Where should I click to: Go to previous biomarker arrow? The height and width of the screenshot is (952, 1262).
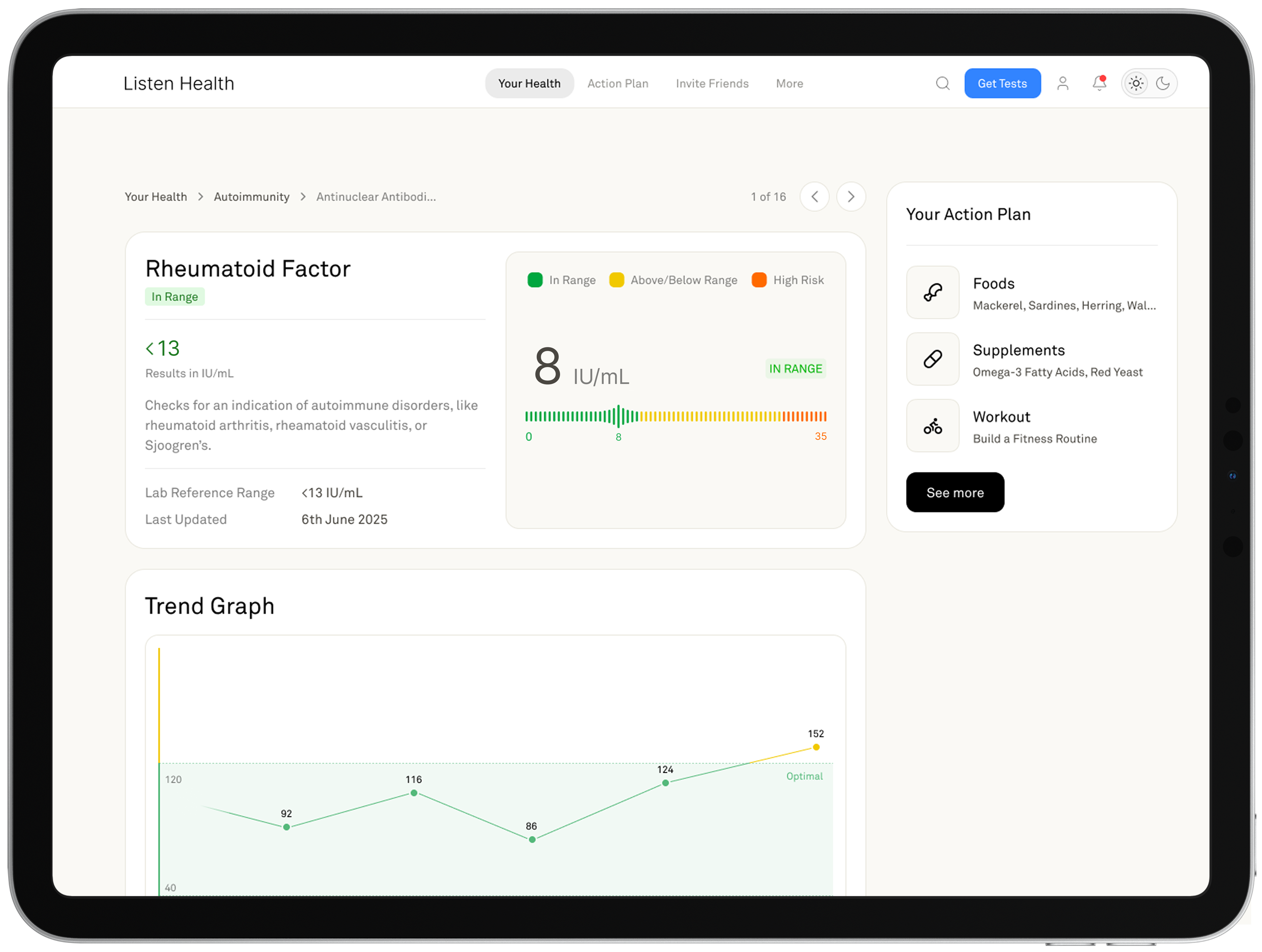(814, 197)
